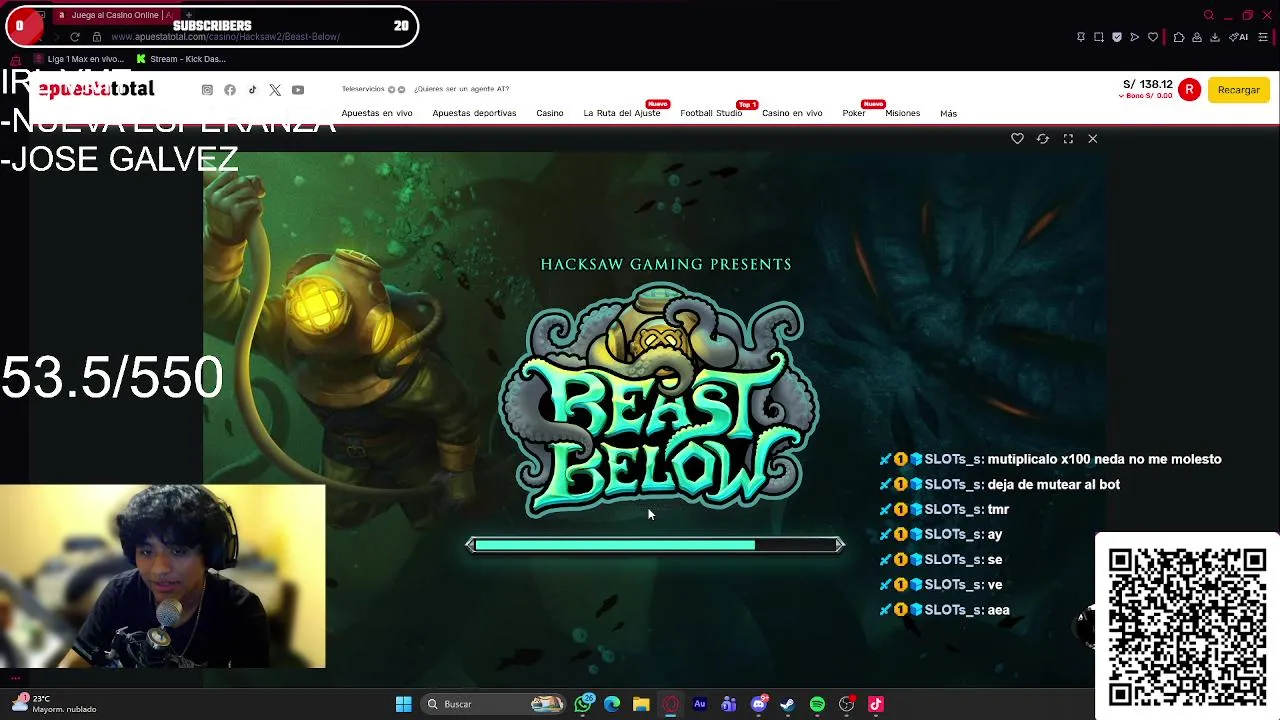Click the browser tab search magnifier icon
The width and height of the screenshot is (1280, 720).
tap(1208, 15)
